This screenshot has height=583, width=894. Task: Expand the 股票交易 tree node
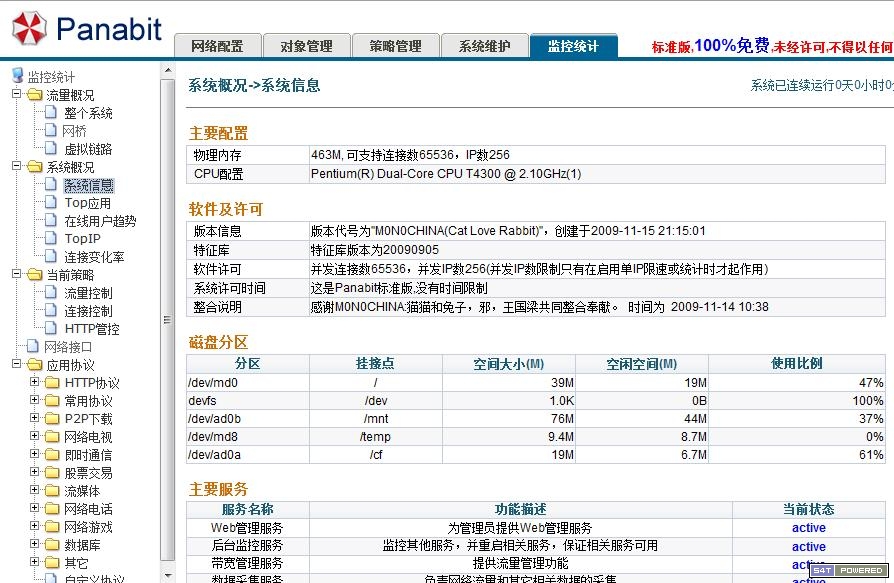[x=35, y=473]
